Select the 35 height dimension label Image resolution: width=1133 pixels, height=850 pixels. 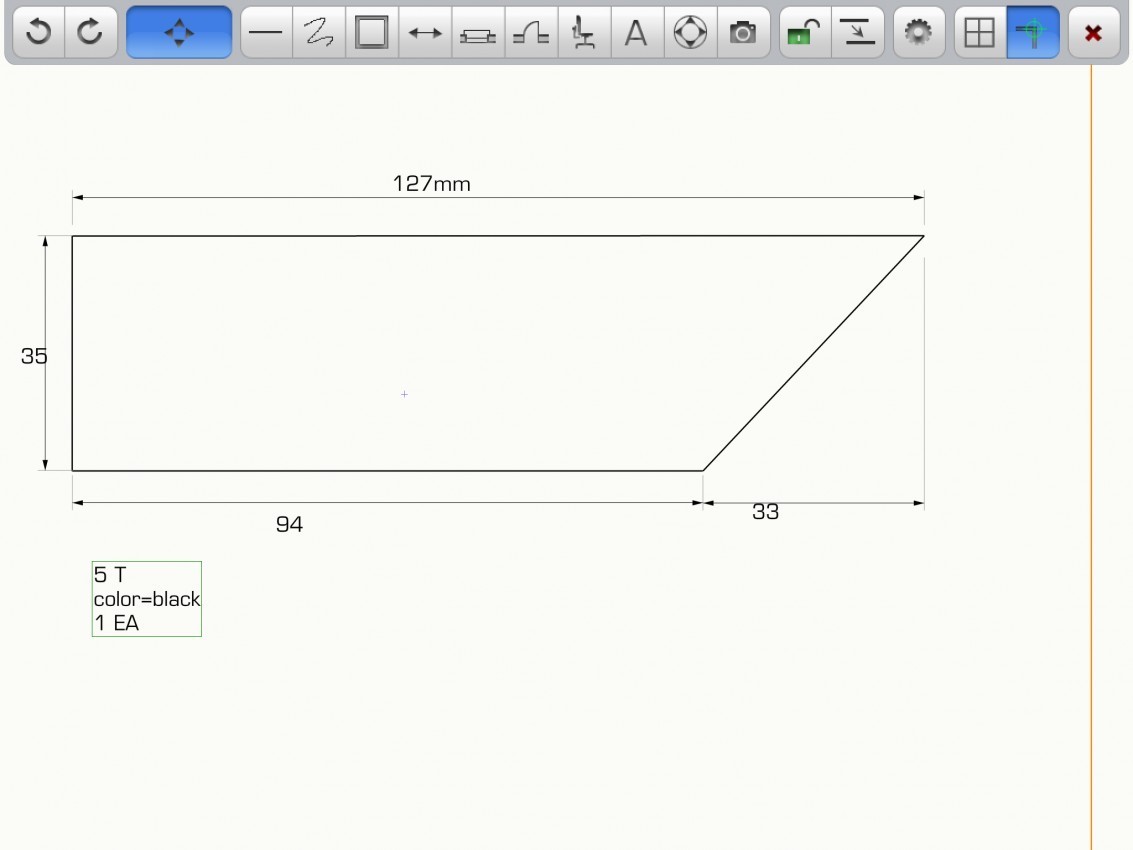34,356
